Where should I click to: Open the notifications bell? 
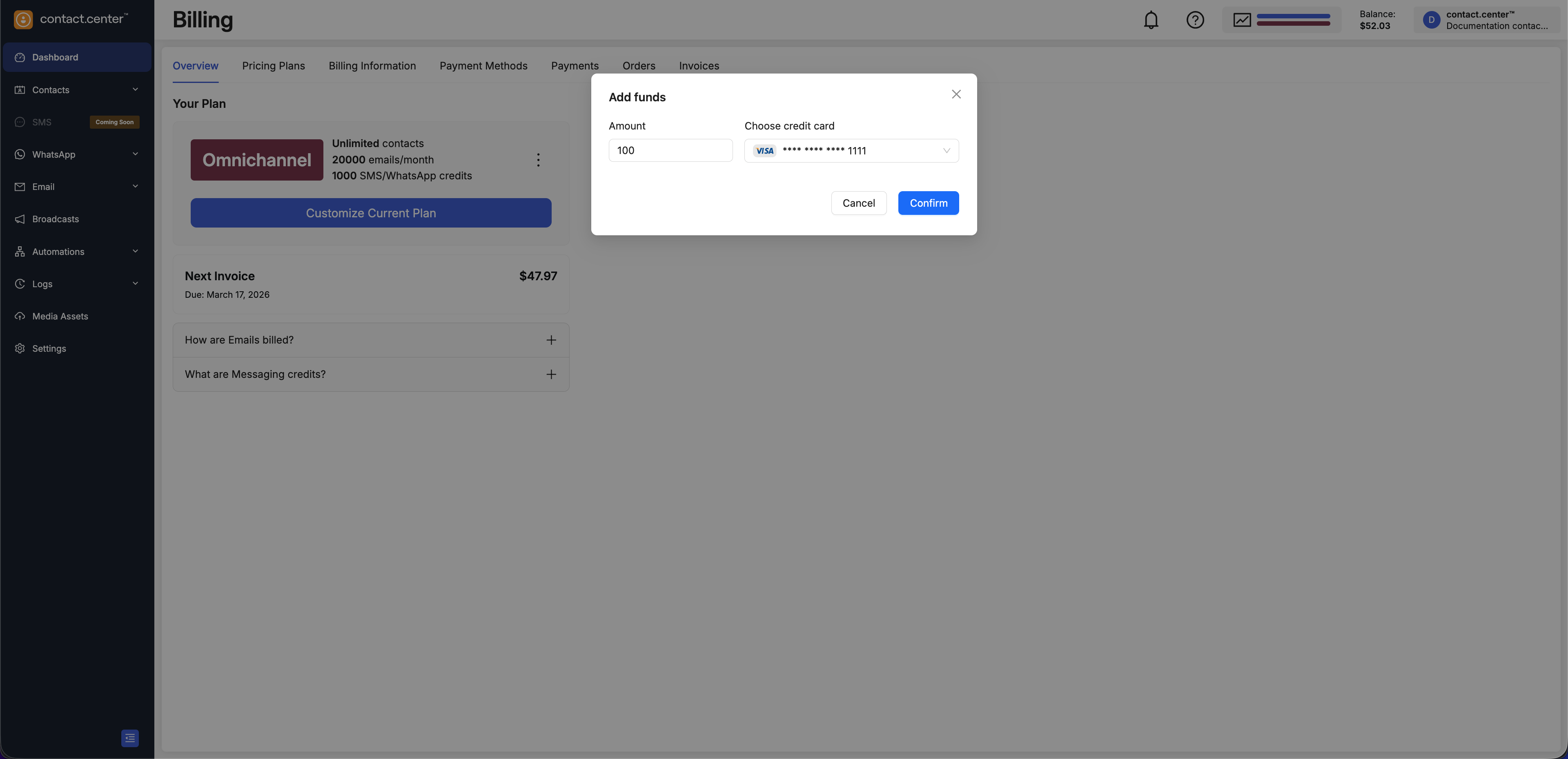[1150, 20]
